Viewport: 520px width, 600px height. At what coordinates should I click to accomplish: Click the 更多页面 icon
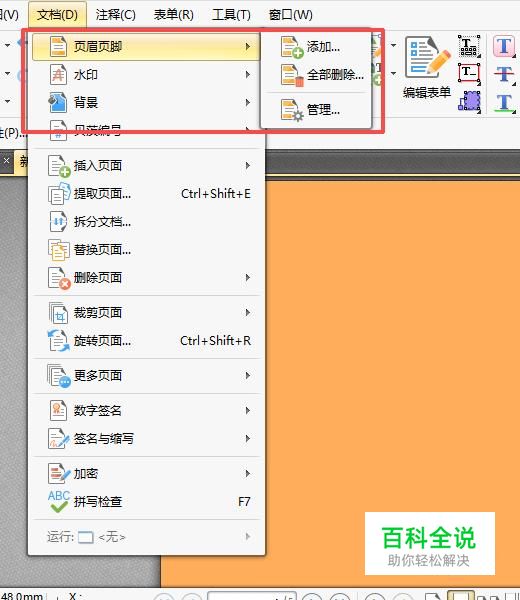(x=59, y=376)
